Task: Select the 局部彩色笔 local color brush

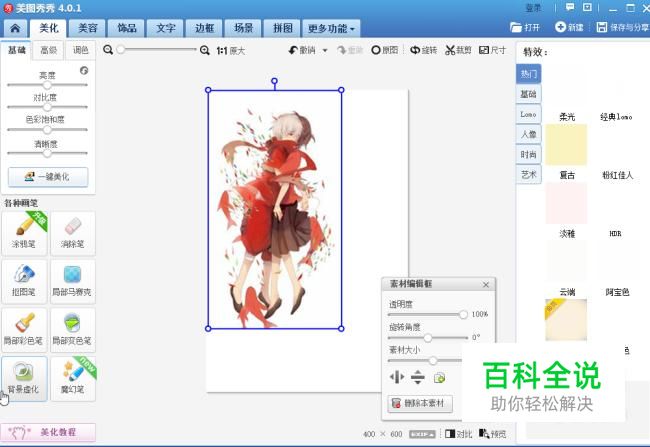Action: click(x=24, y=330)
